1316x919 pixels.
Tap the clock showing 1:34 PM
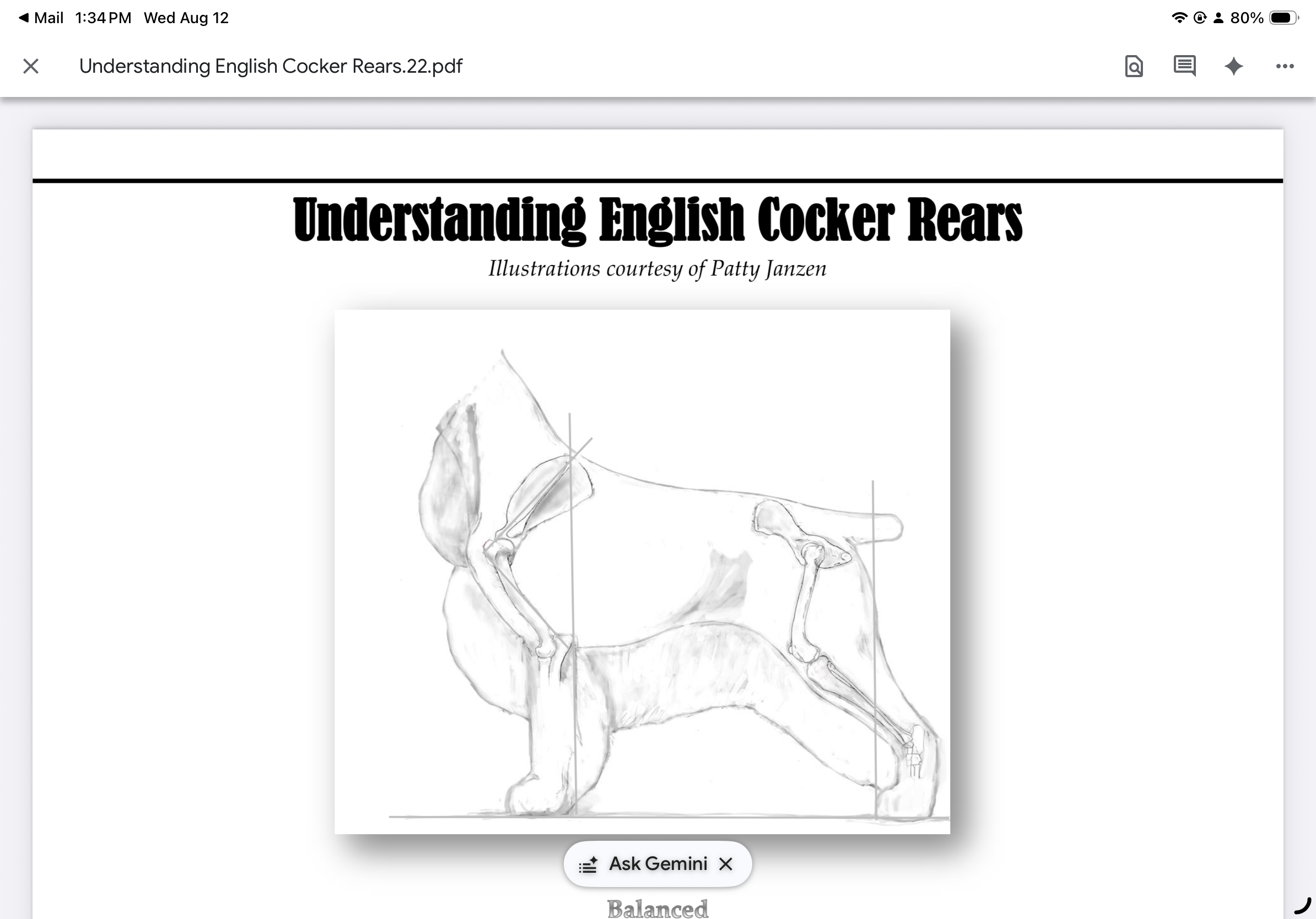tap(103, 18)
